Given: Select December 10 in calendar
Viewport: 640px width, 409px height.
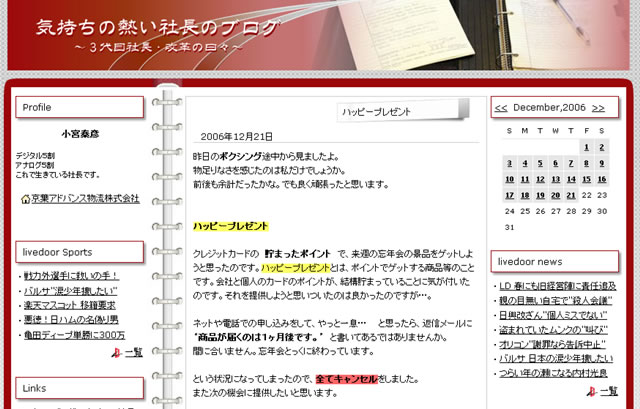Looking at the screenshot, I should (509, 179).
